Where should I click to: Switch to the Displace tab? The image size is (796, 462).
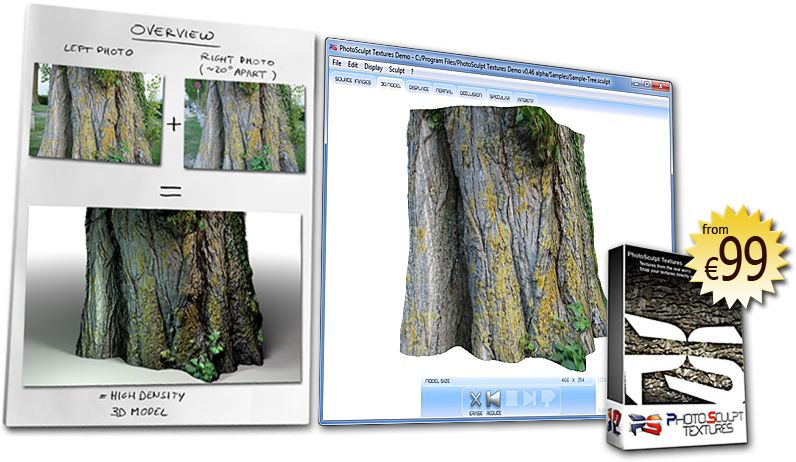(419, 88)
